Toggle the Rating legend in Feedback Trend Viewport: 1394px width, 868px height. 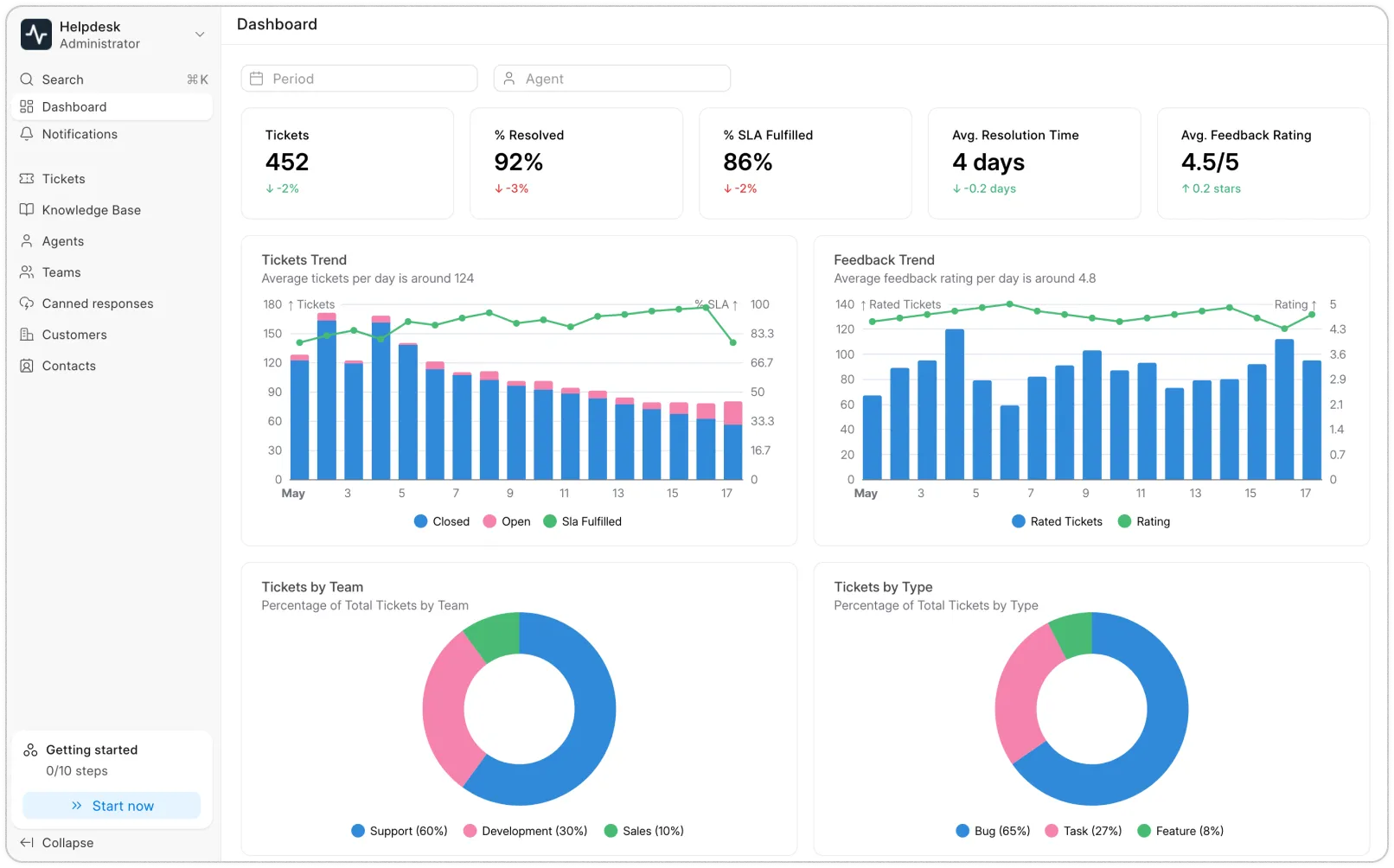tap(1144, 521)
